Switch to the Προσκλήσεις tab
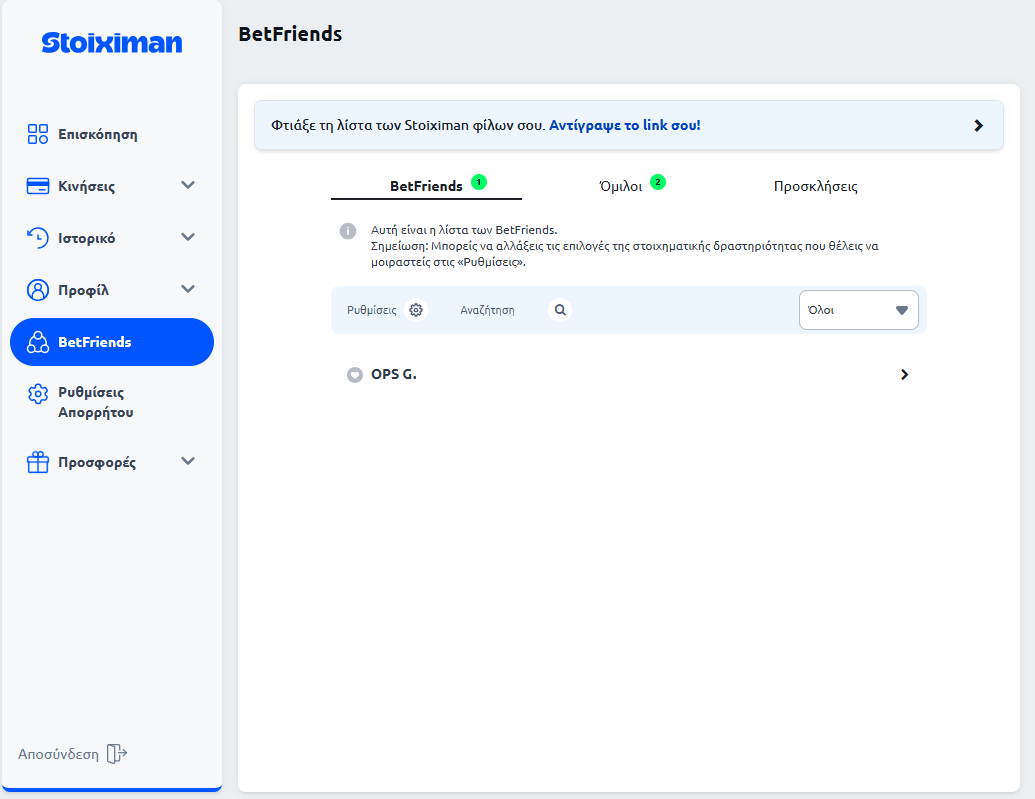 point(815,186)
